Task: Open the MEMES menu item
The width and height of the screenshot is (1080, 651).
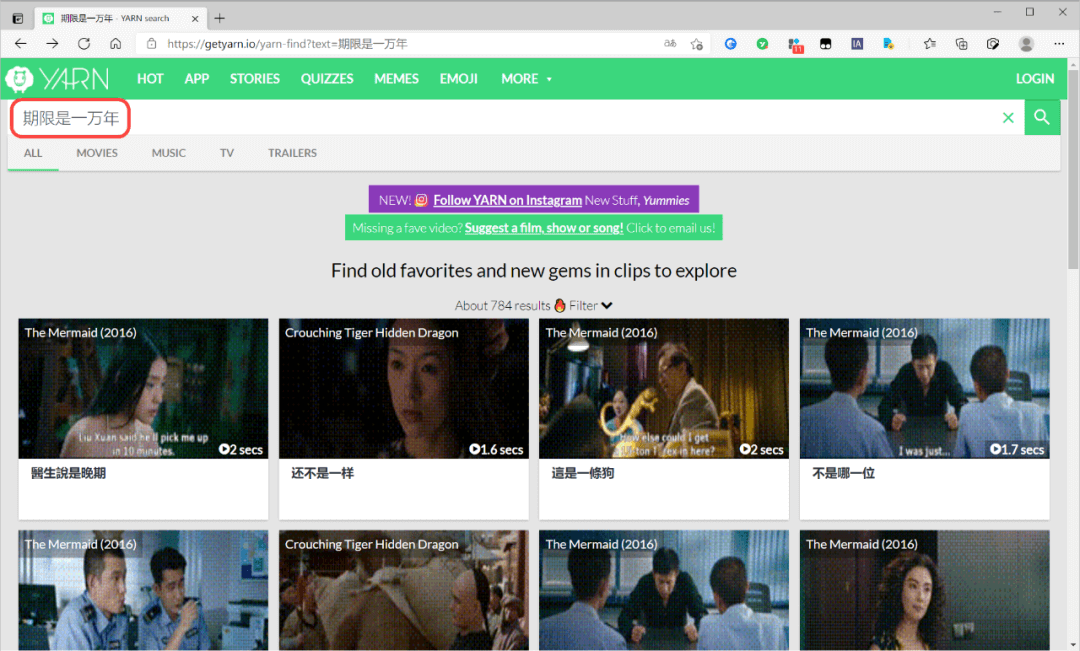Action: coord(396,79)
